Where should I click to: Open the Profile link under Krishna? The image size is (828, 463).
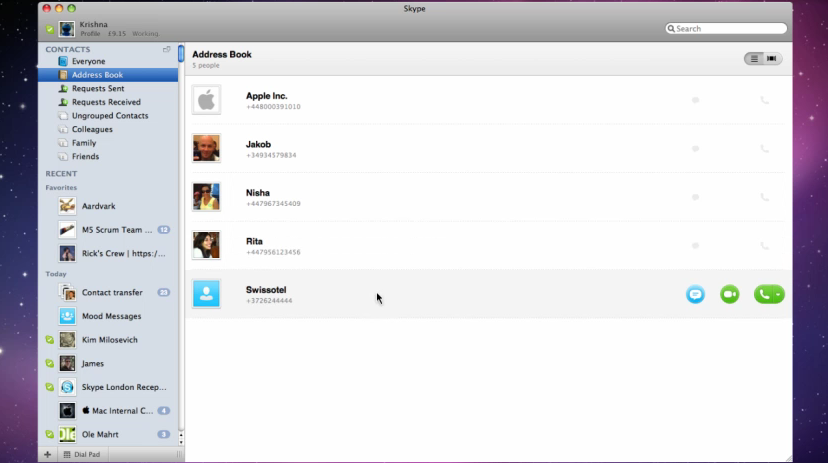[x=90, y=34]
